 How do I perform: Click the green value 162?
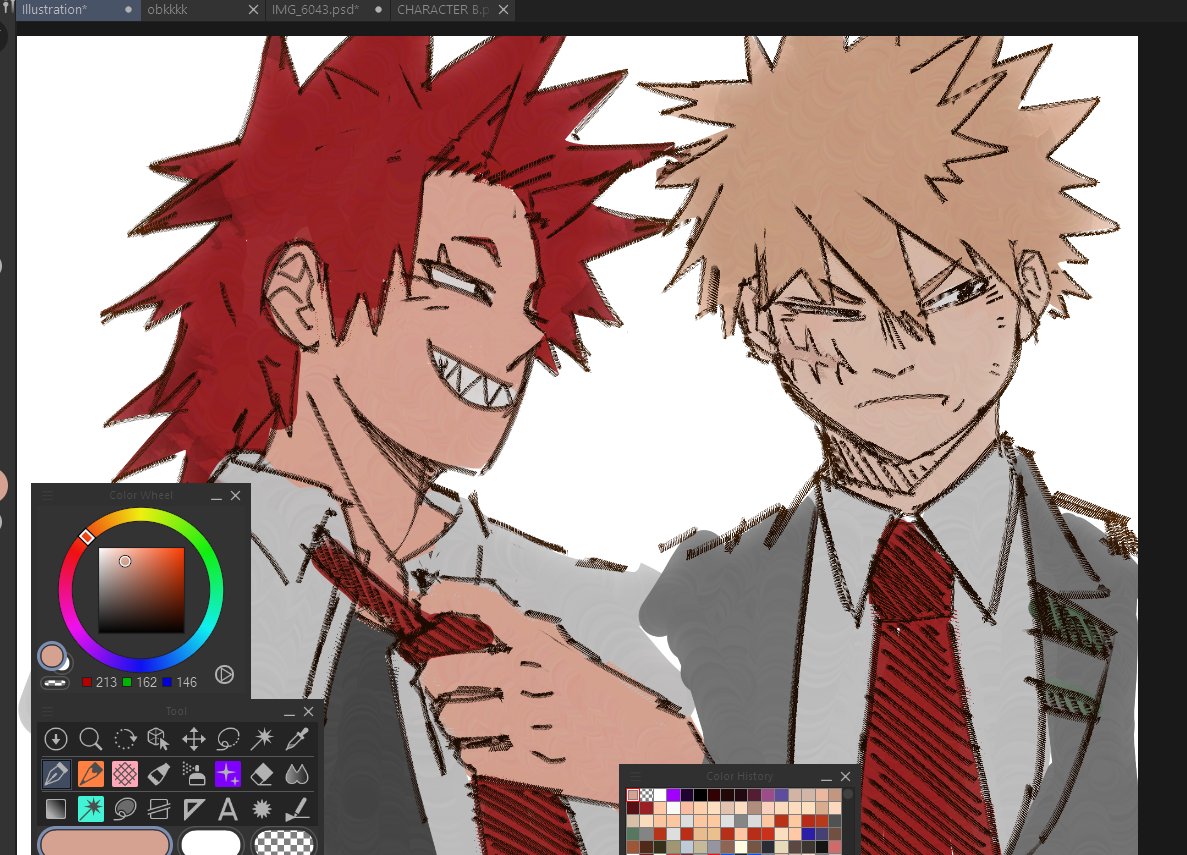(147, 682)
